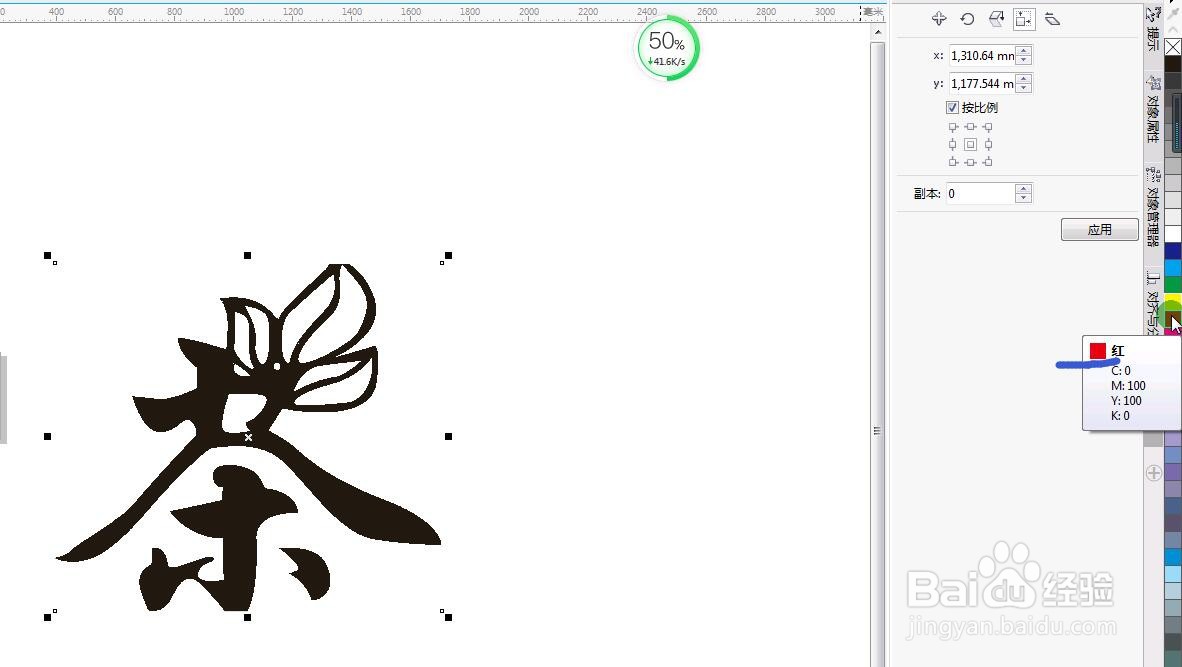Select the bottom-center anchor point
Screen dimensions: 1182x667
pos(970,162)
